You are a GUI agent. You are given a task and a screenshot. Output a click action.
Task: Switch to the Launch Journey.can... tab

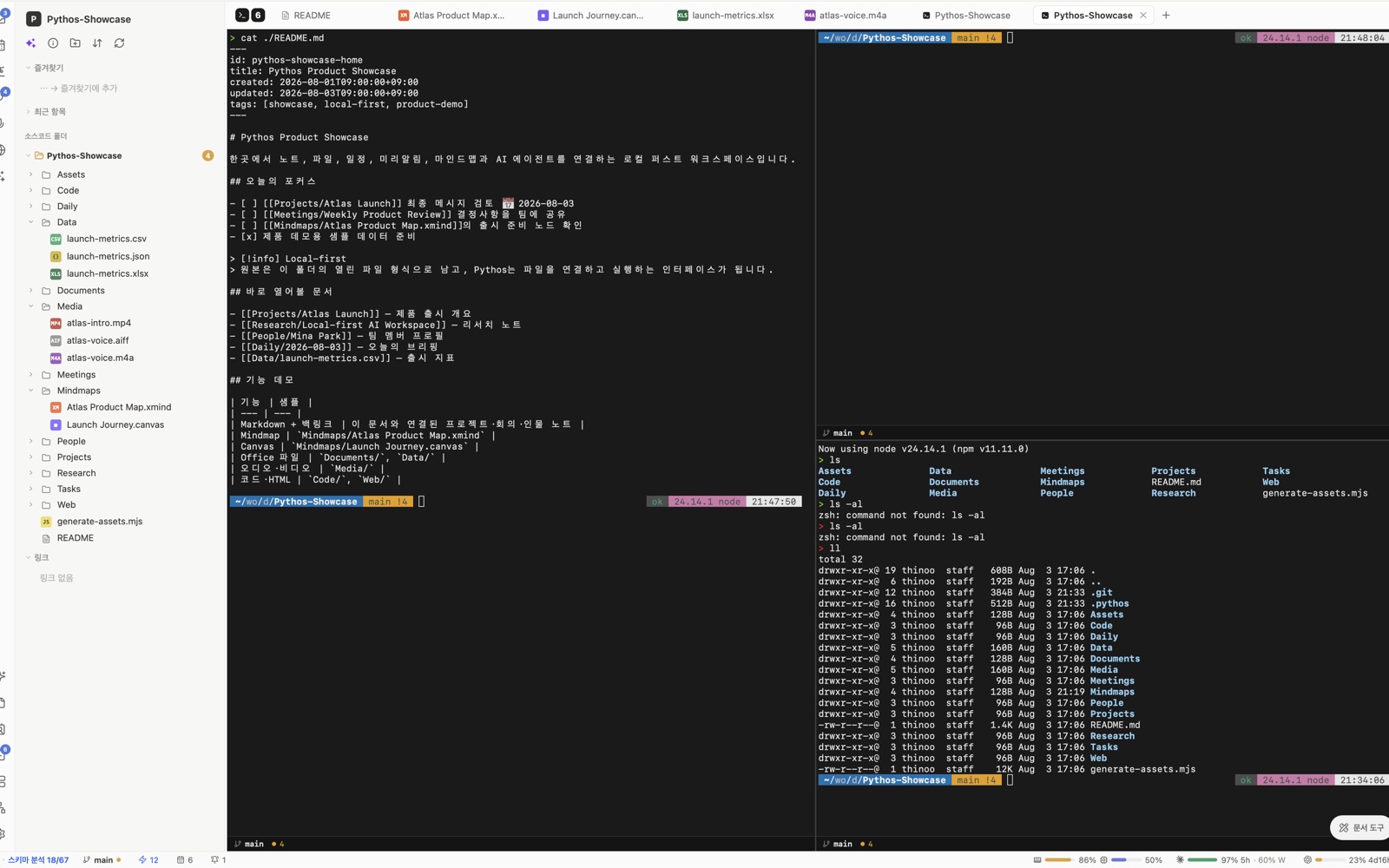tap(590, 15)
